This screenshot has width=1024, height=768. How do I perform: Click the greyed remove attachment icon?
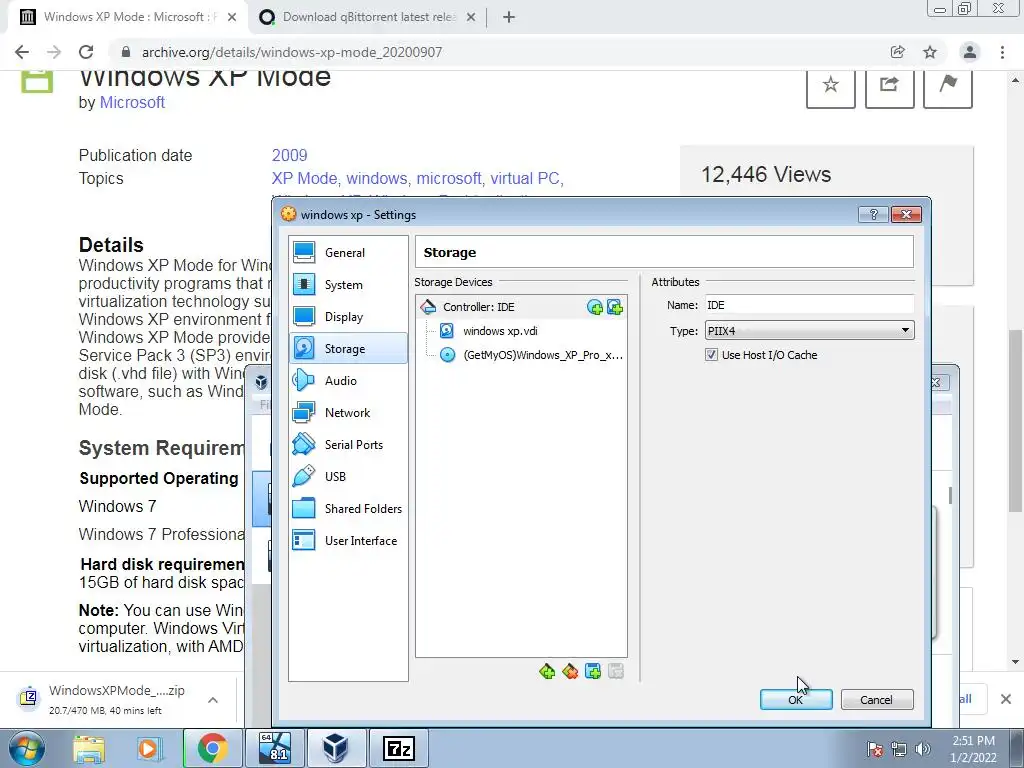click(x=616, y=671)
